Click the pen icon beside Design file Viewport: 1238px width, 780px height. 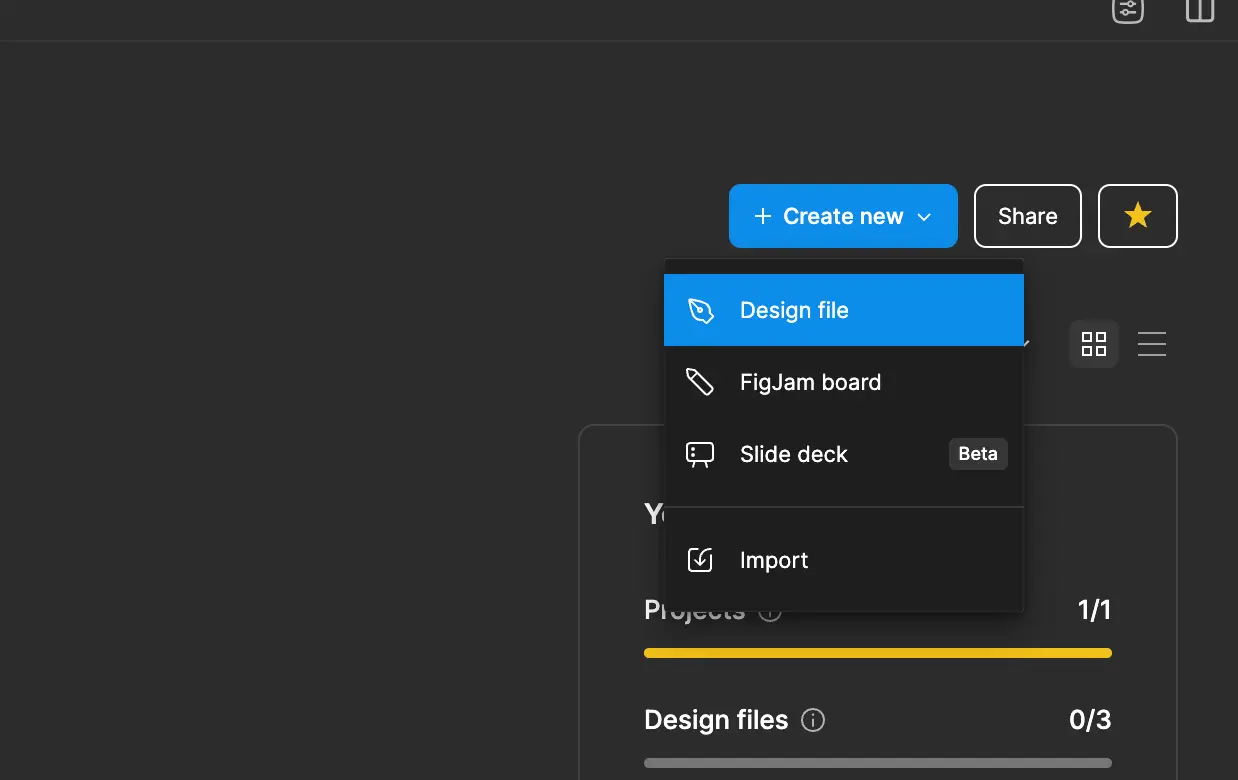(x=701, y=310)
